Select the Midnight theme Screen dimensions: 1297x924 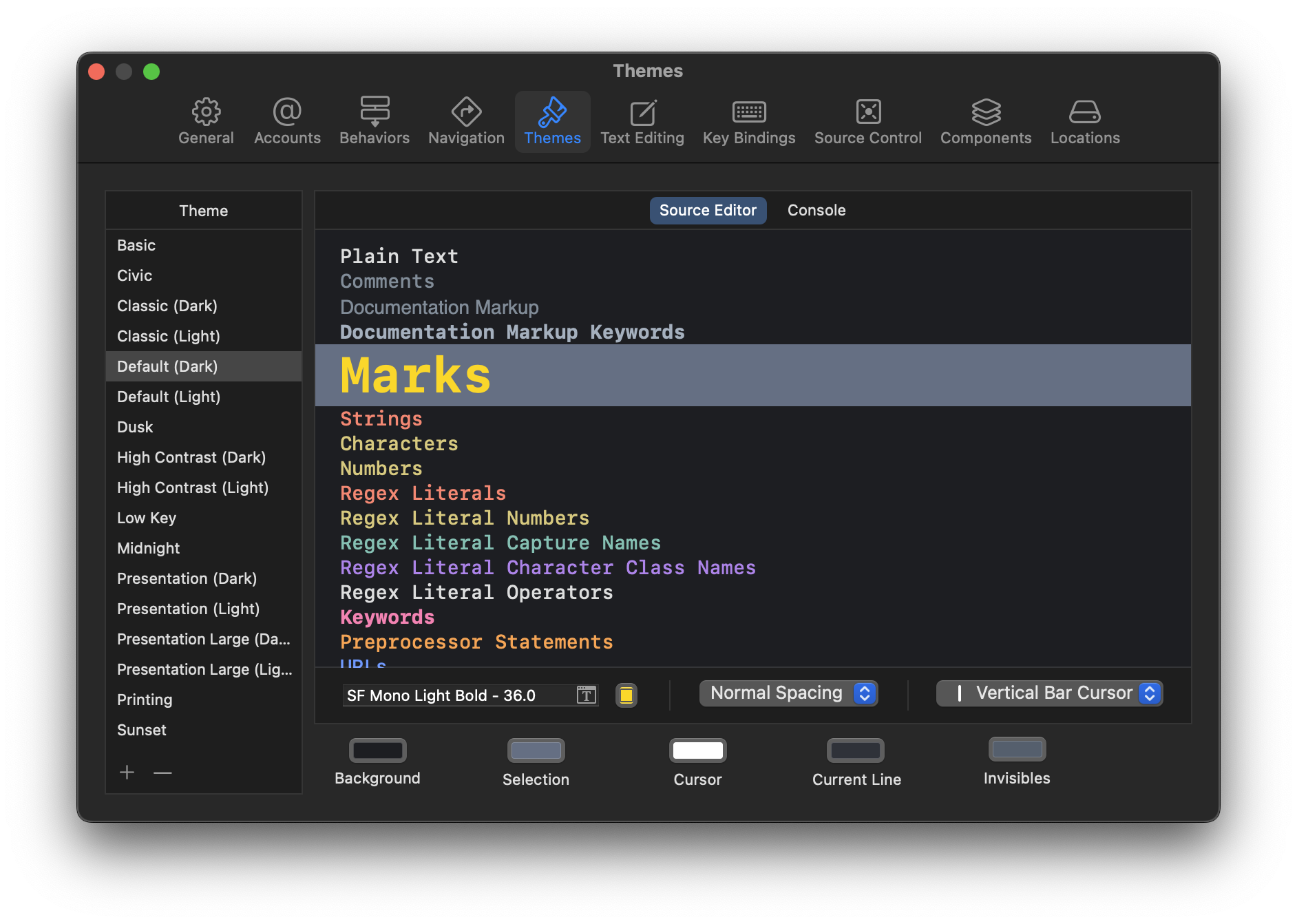point(149,548)
